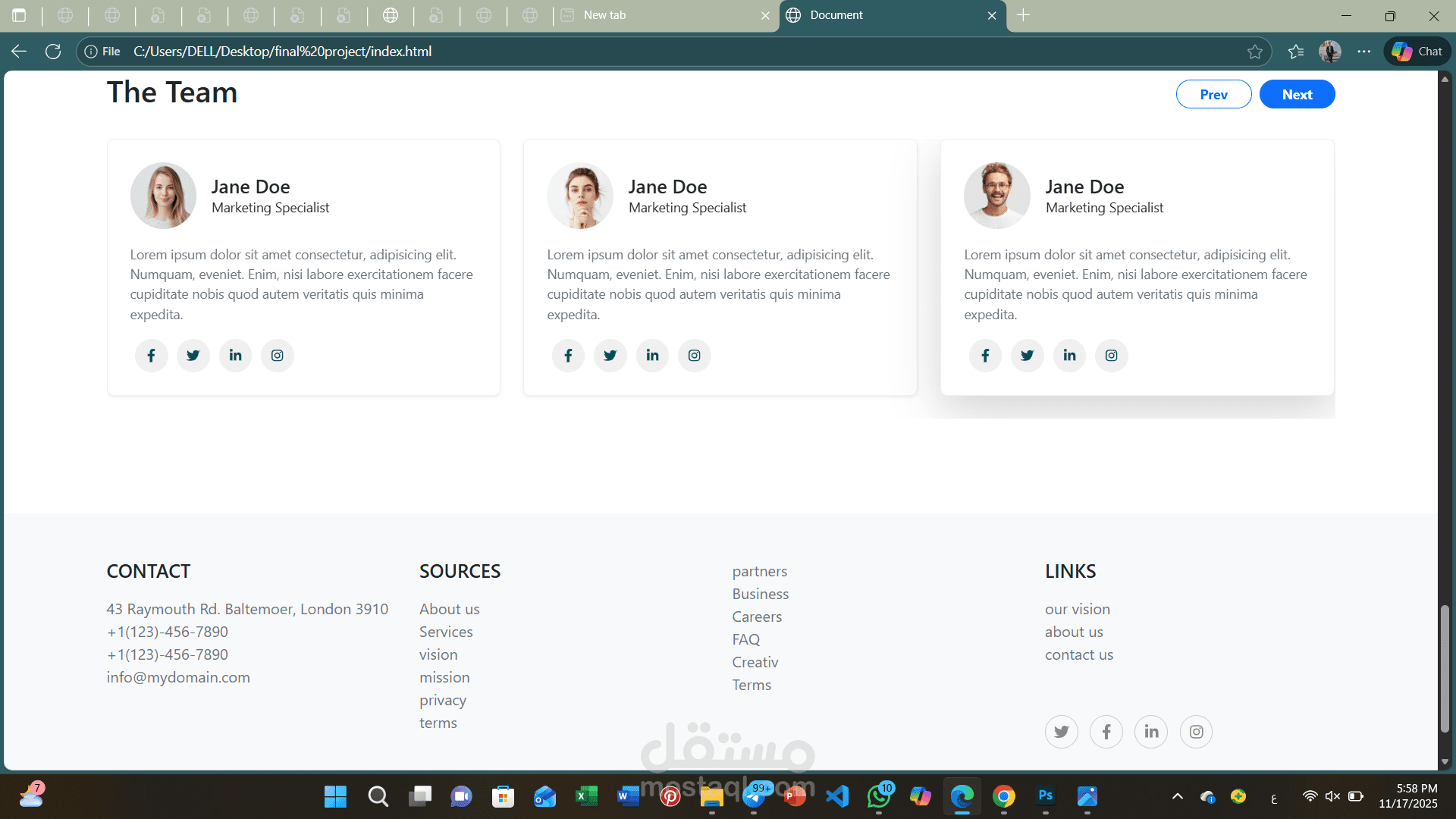Click the page vertical scrollbar thumb
Screen dimensions: 1456x819
(1445, 667)
